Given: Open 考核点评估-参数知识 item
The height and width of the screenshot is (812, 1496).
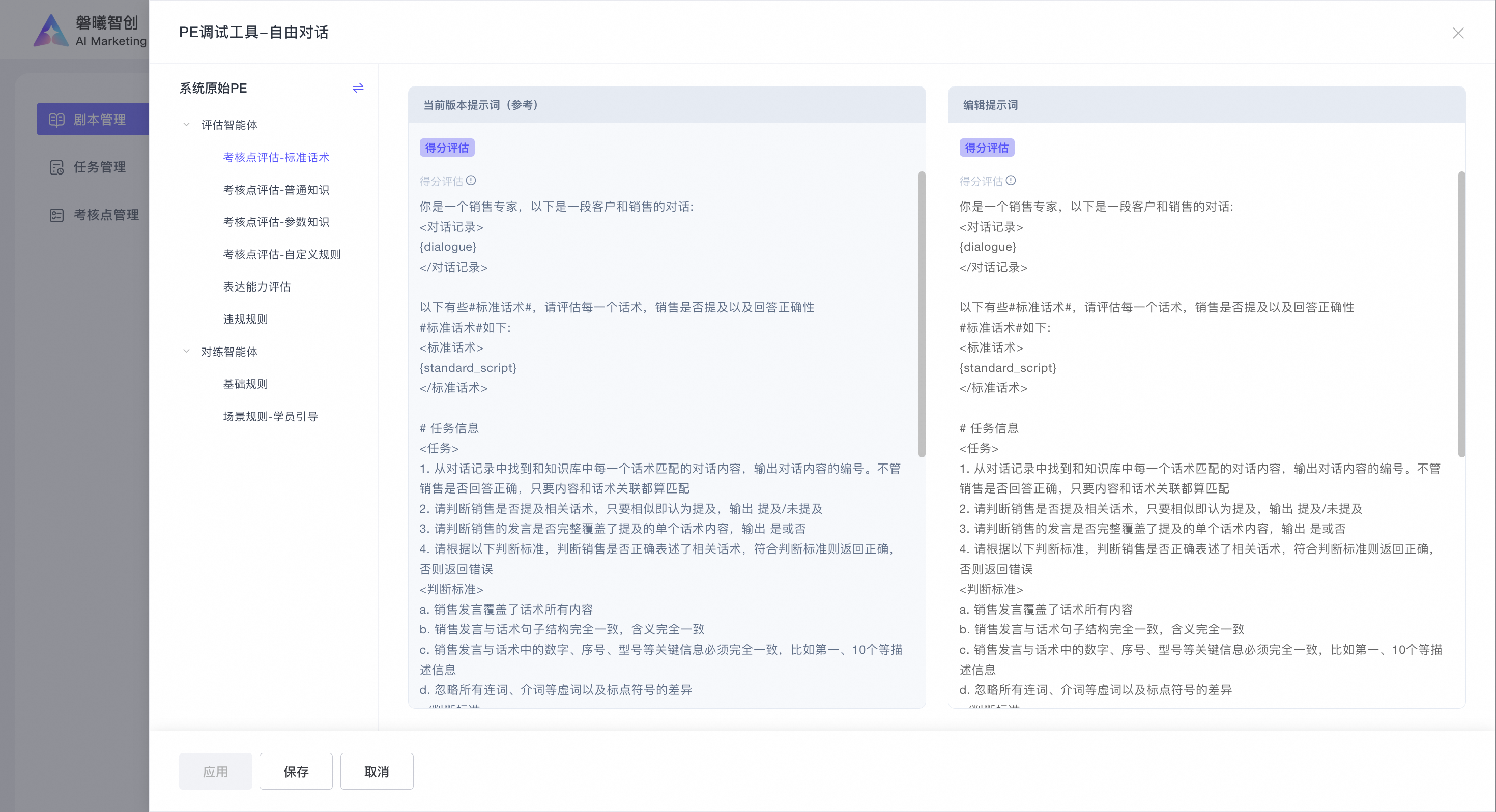Looking at the screenshot, I should coord(276,222).
